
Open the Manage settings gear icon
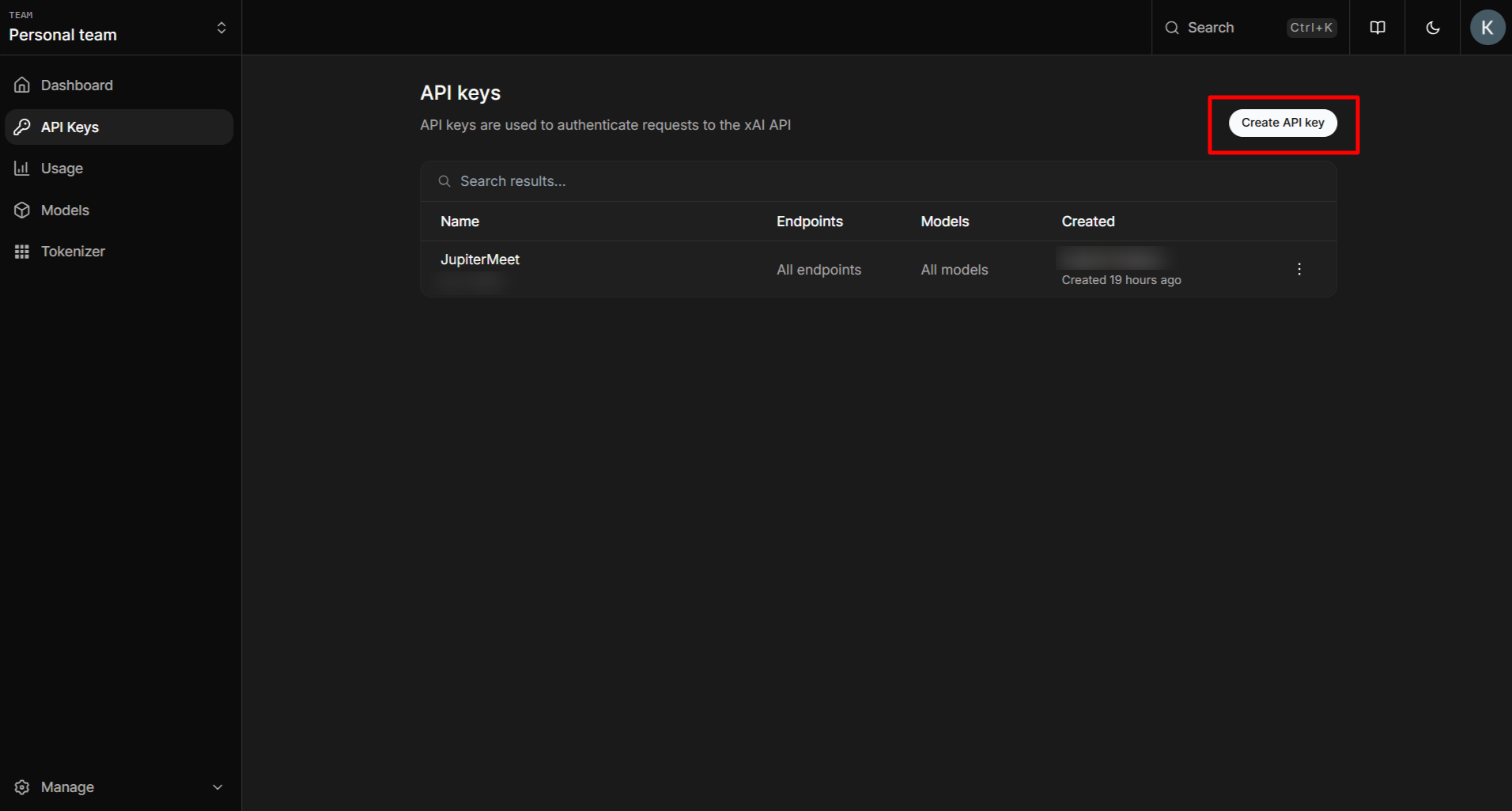[21, 786]
